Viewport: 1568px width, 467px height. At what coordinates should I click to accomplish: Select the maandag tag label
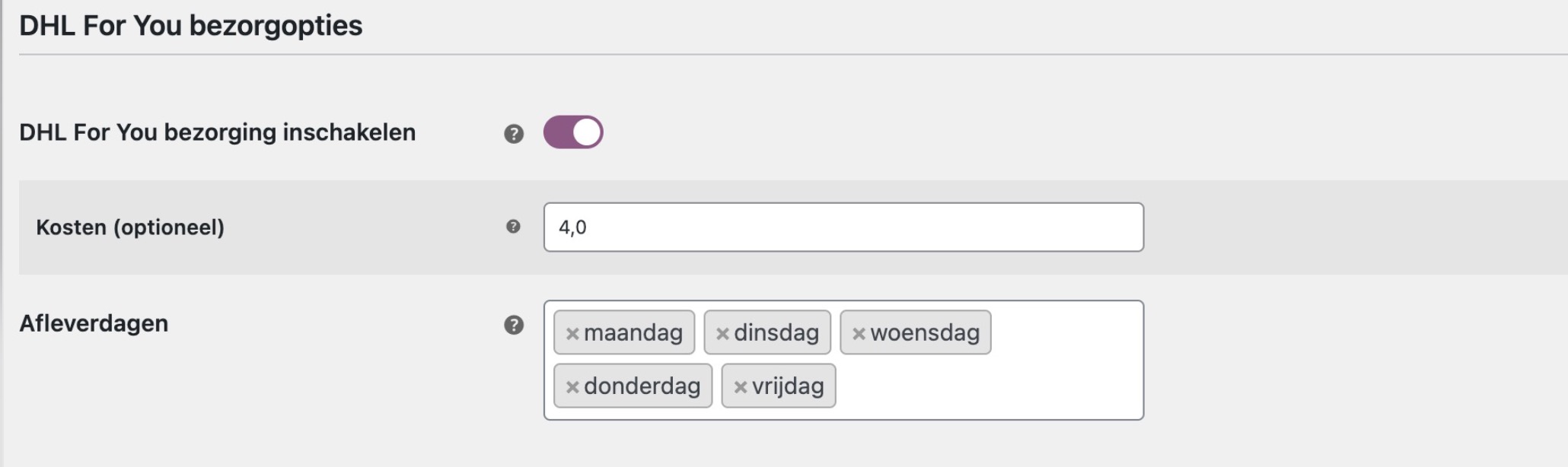(632, 332)
